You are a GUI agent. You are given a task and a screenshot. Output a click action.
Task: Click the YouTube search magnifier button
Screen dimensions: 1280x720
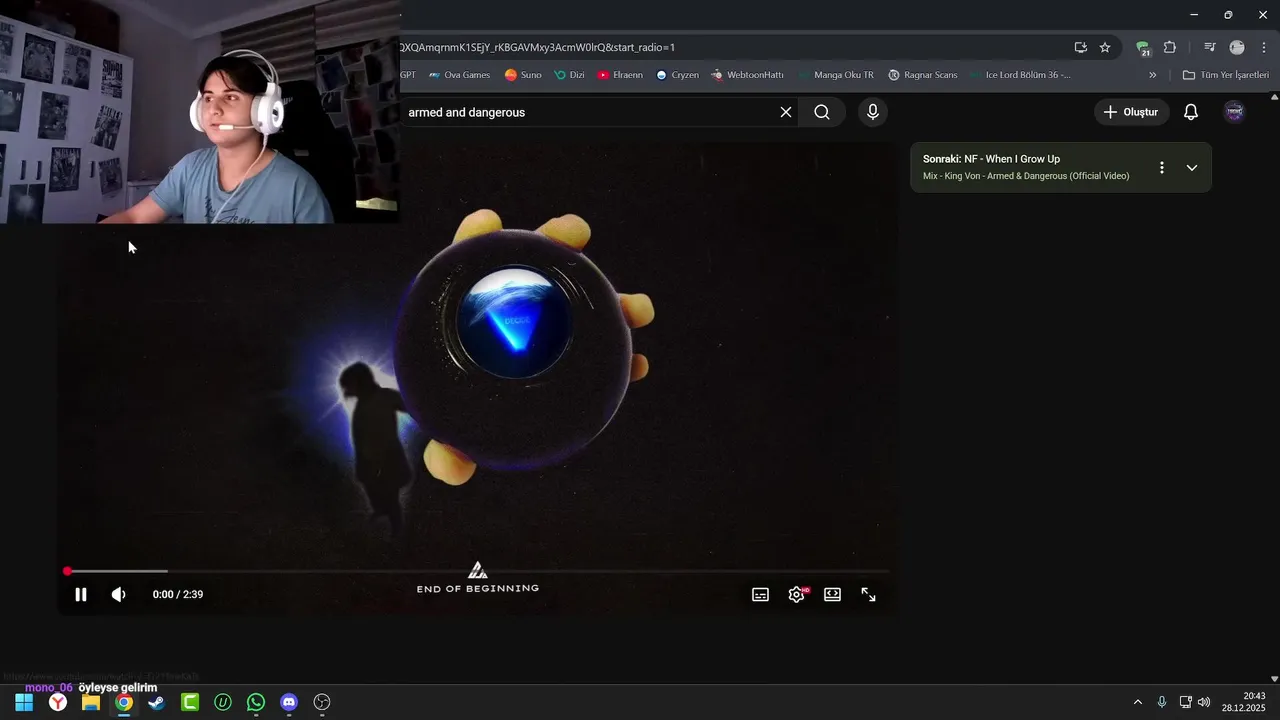pyautogui.click(x=822, y=112)
